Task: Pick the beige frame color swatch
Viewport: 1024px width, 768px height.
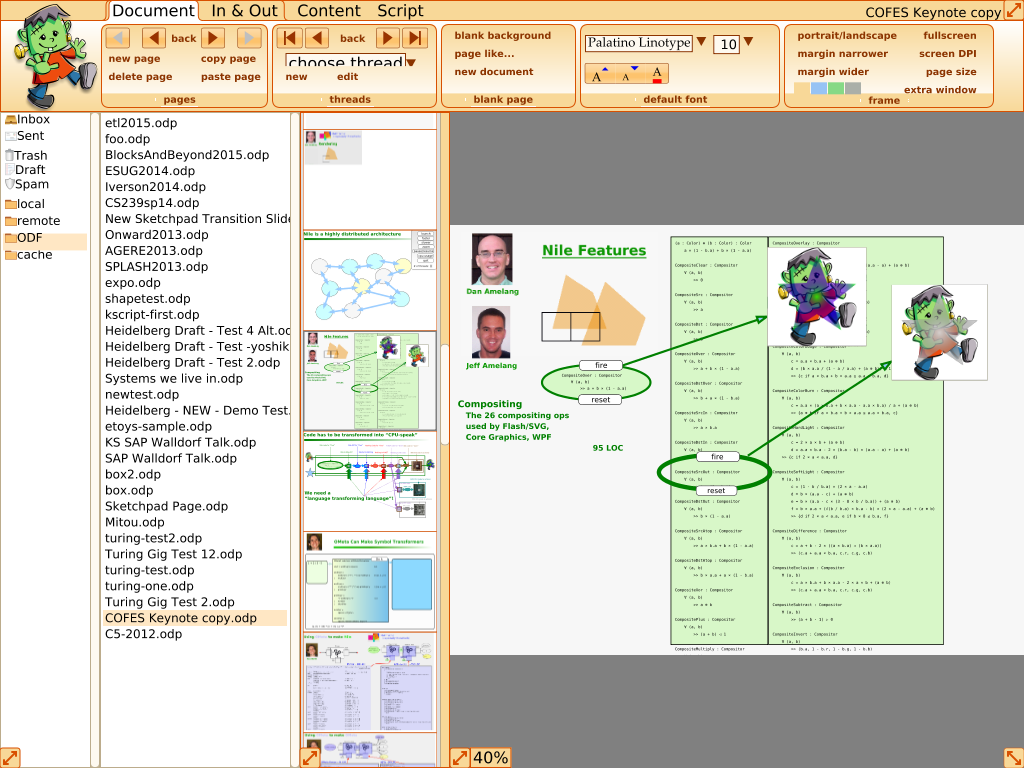Action: [x=802, y=88]
